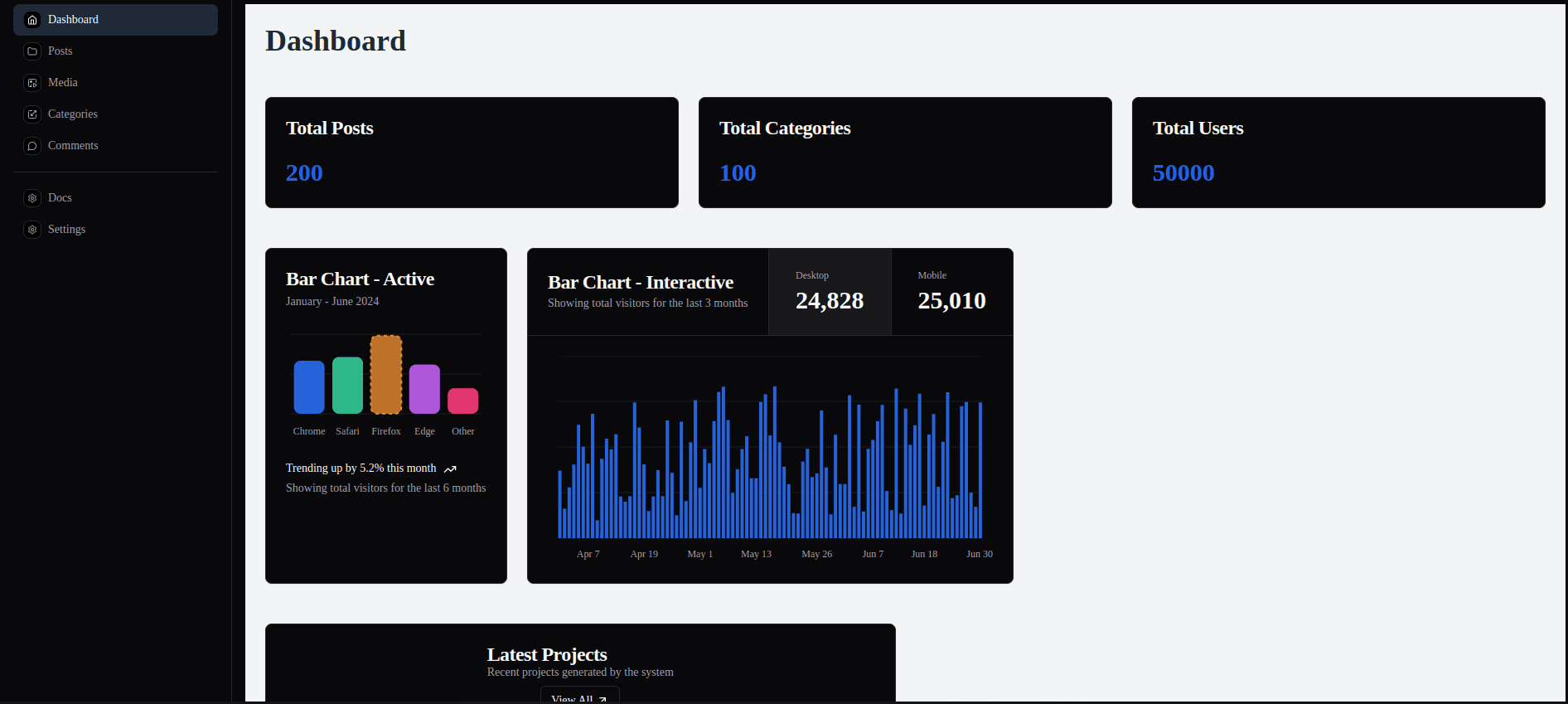Click the Docs gear icon
1568x704 pixels.
pyautogui.click(x=32, y=198)
